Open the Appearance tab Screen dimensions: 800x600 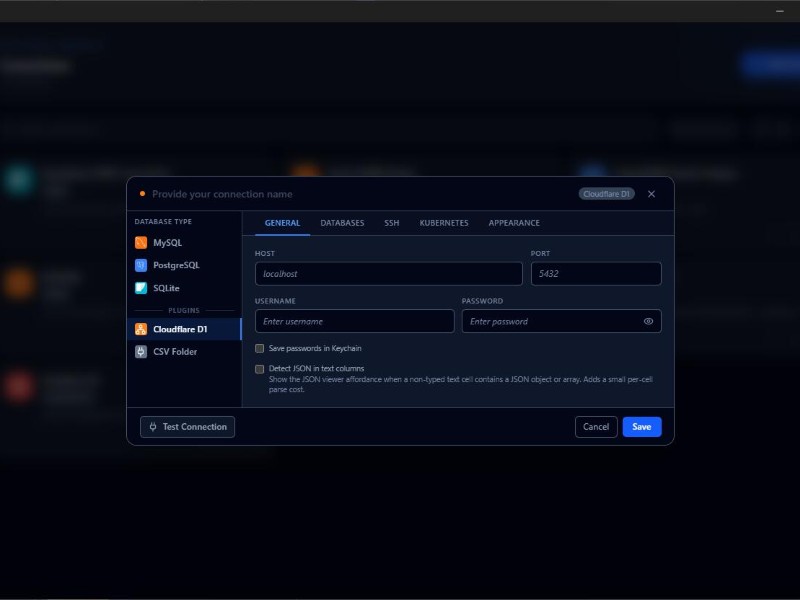click(514, 223)
